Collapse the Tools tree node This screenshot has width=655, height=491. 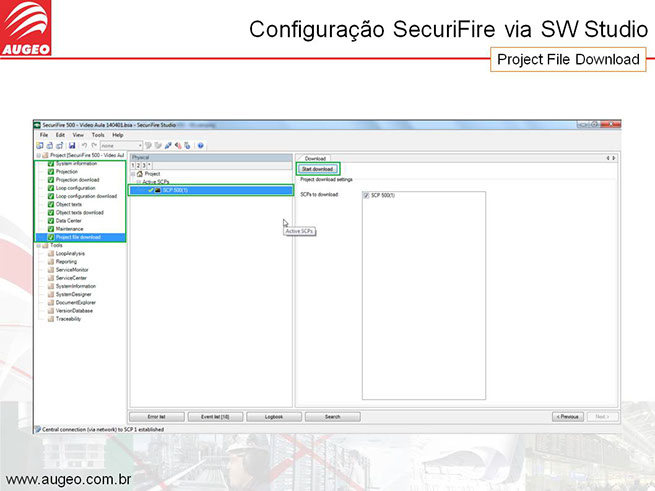(x=40, y=245)
